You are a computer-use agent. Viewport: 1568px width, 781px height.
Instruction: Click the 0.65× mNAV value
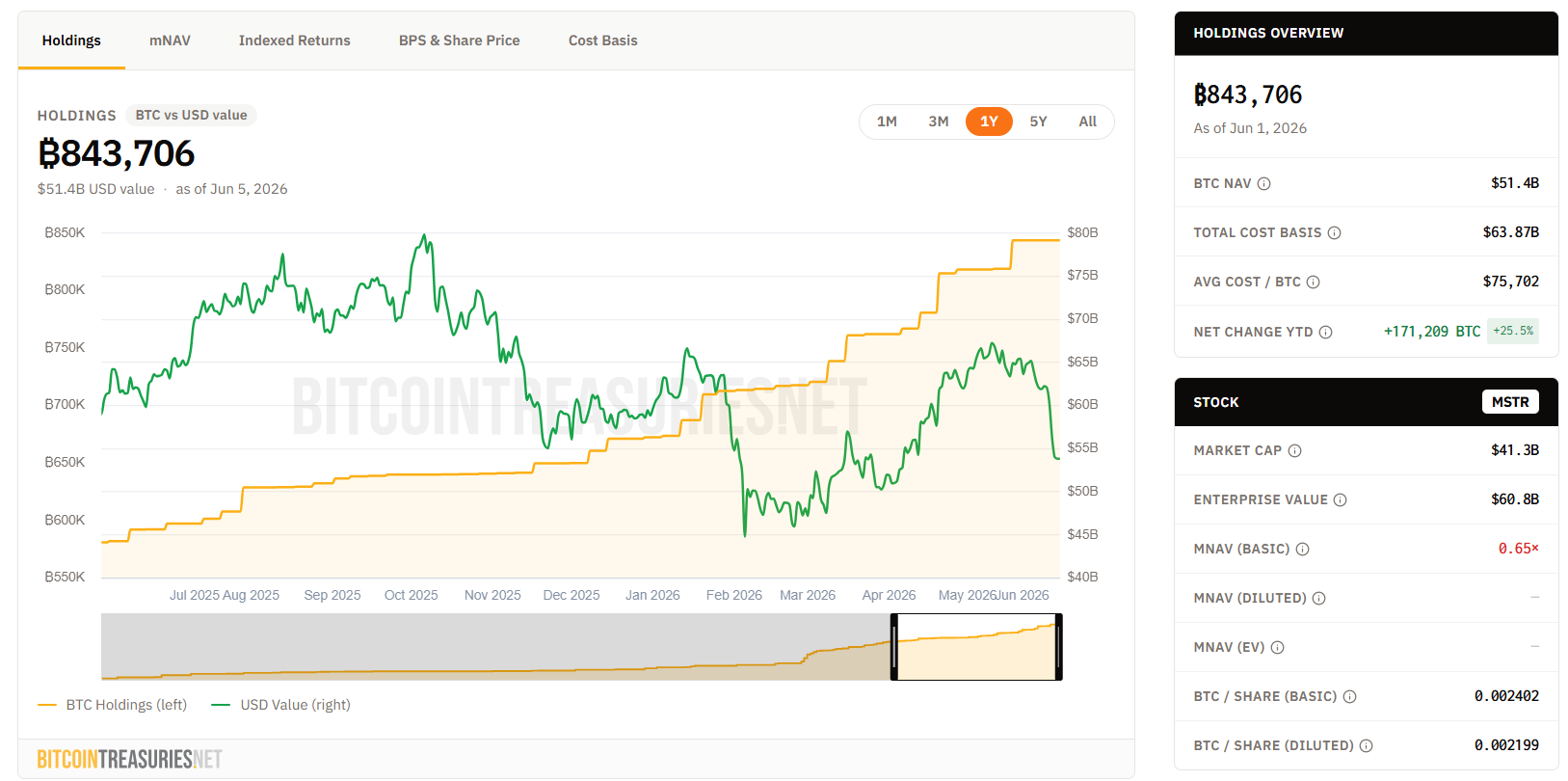tap(1519, 549)
